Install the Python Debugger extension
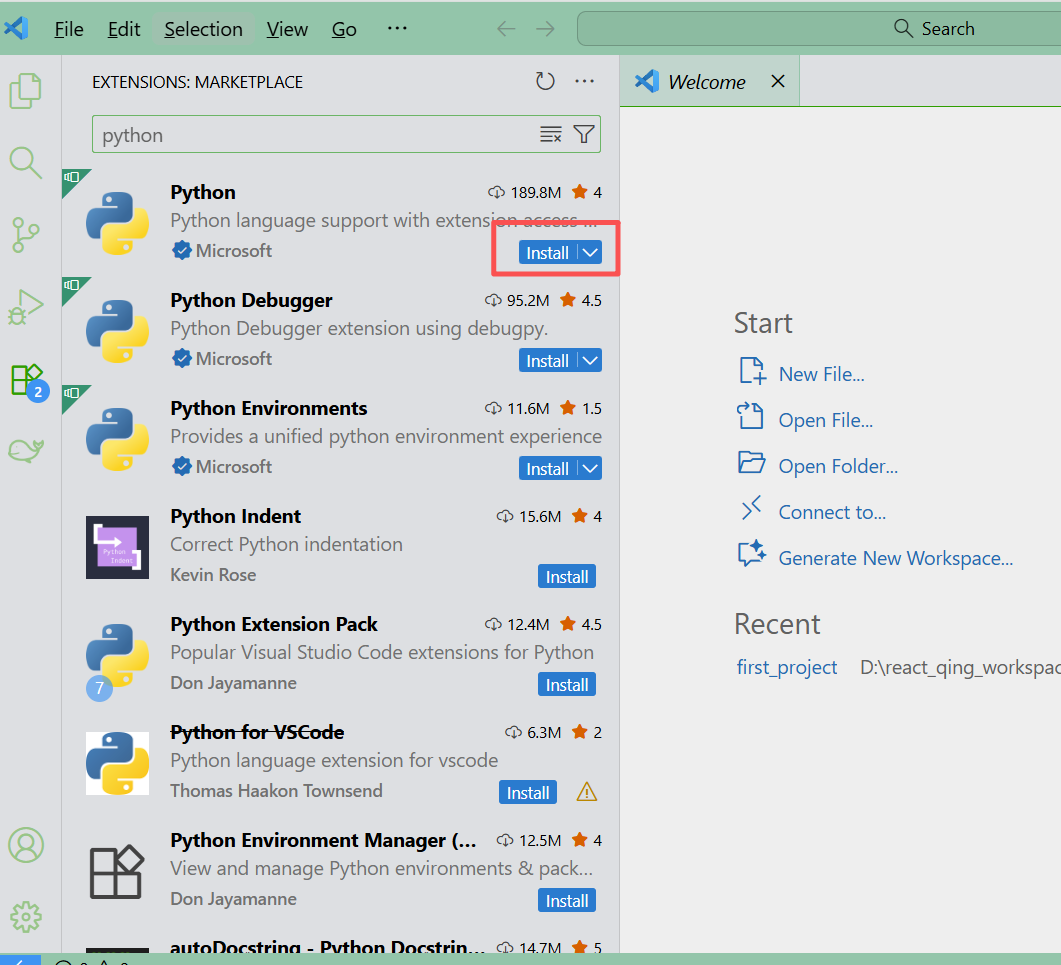 [548, 361]
